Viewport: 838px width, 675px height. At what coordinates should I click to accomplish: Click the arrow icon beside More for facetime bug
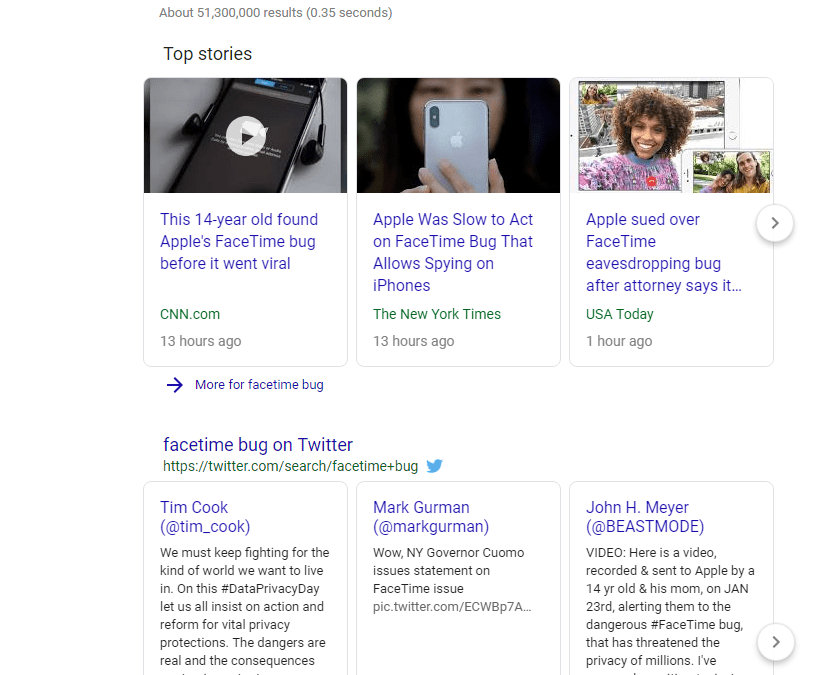tap(175, 385)
